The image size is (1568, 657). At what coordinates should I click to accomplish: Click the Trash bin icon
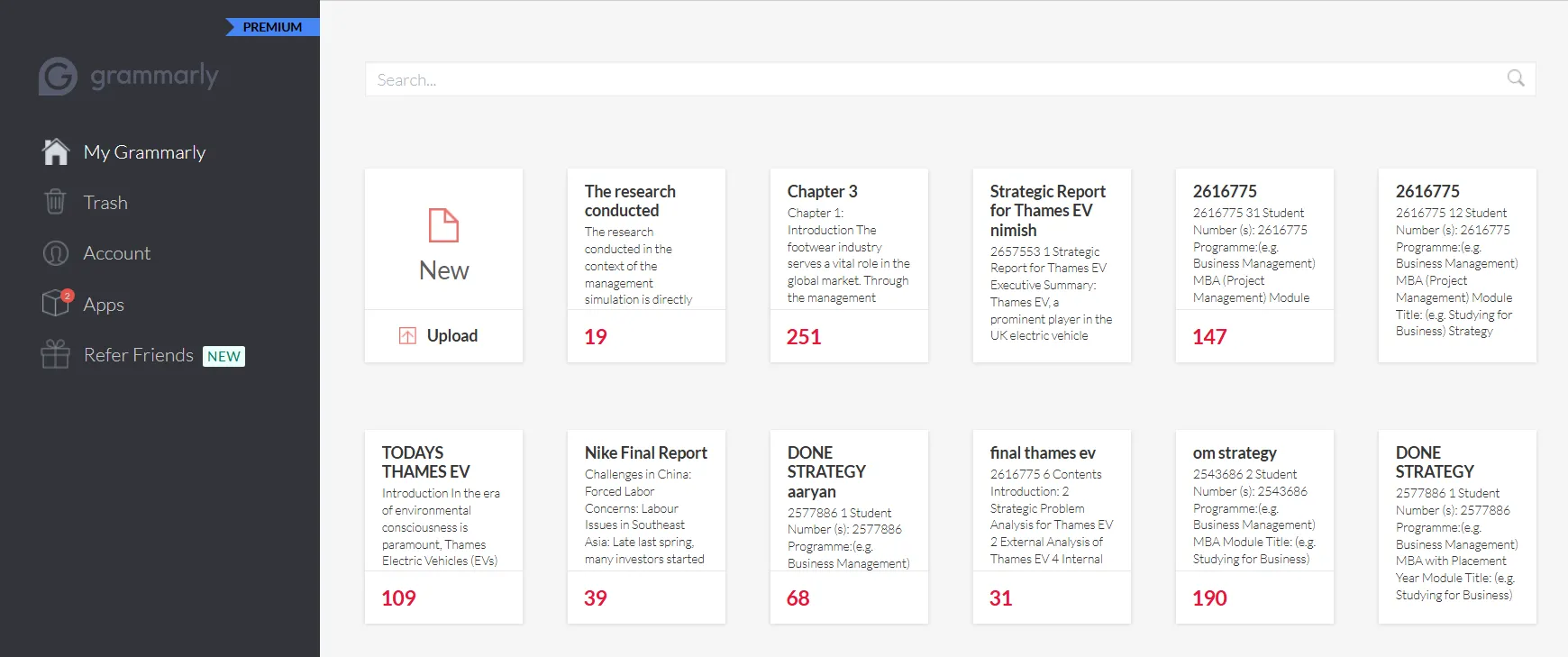coord(56,202)
